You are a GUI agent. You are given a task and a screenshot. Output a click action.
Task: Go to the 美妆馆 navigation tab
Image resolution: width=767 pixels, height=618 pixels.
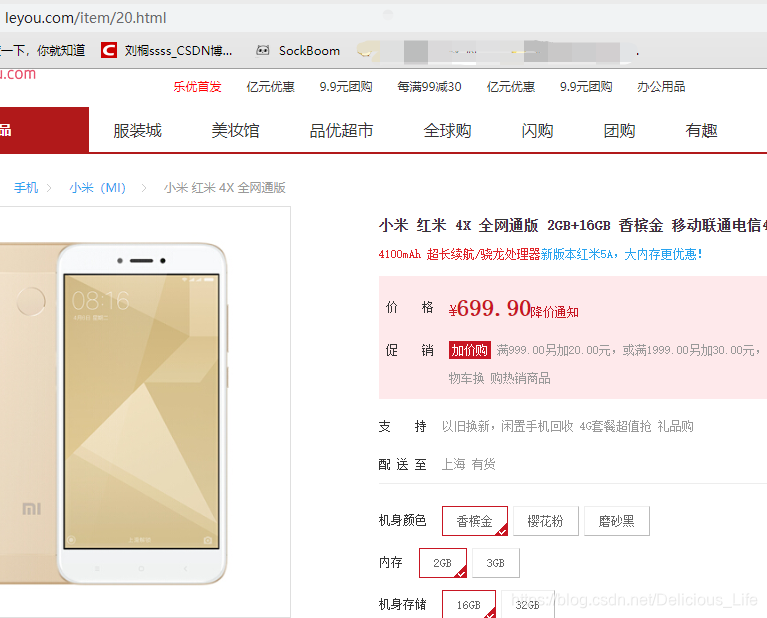[x=235, y=131]
